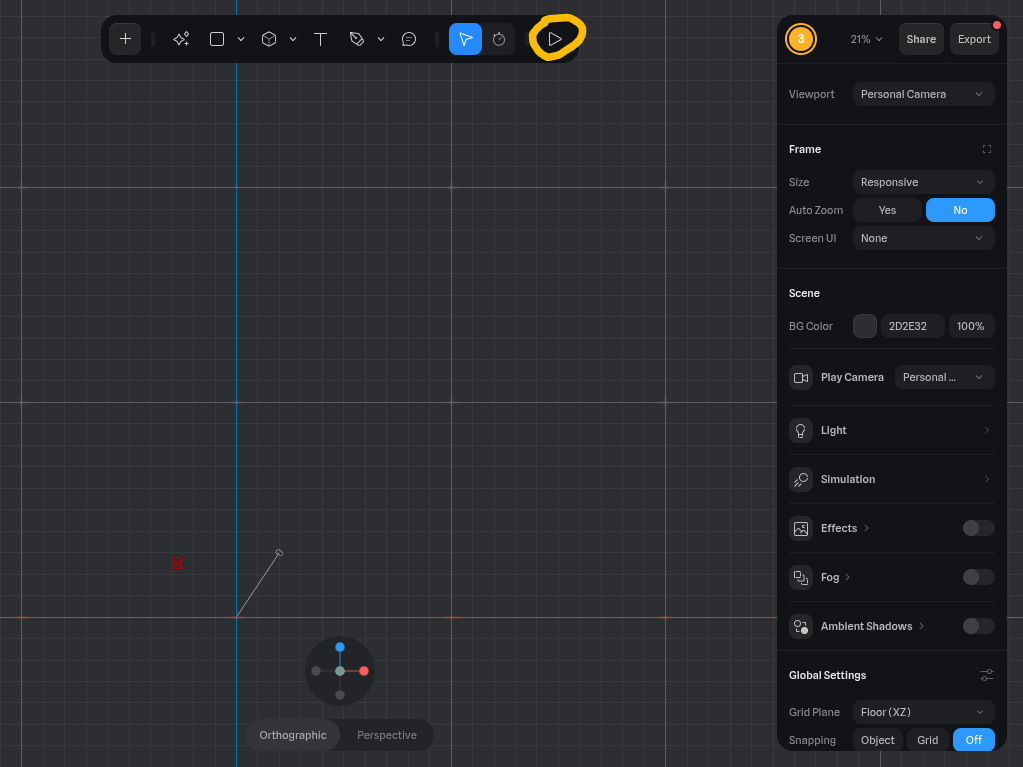The image size is (1023, 767).
Task: Select the Text tool
Action: click(320, 39)
